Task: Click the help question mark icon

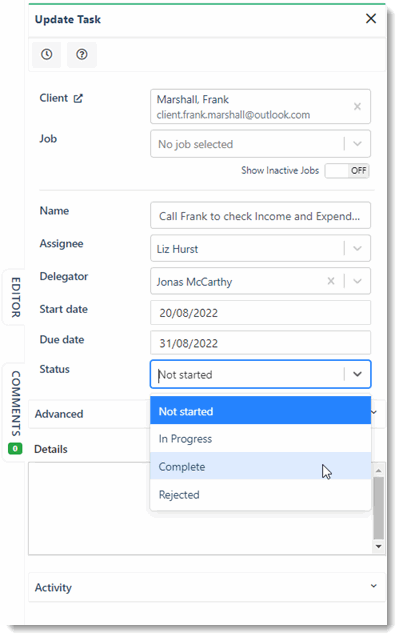Action: click(x=82, y=54)
